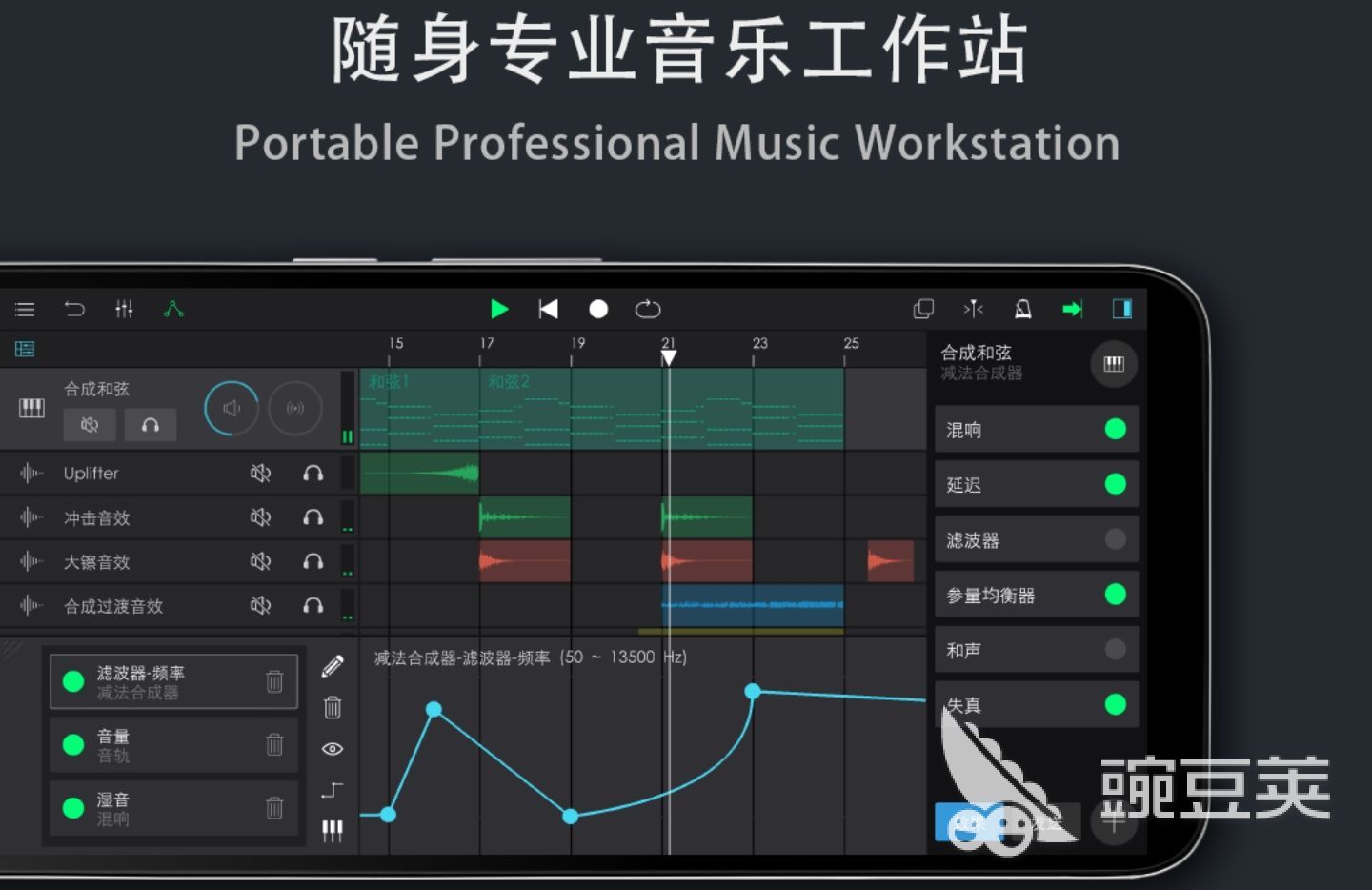
Task: Open the channel mixer sliders
Action: point(124,309)
